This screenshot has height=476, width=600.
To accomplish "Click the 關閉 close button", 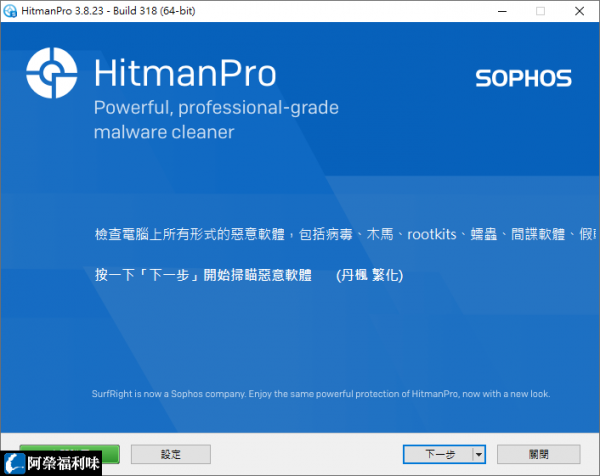I will tap(539, 454).
